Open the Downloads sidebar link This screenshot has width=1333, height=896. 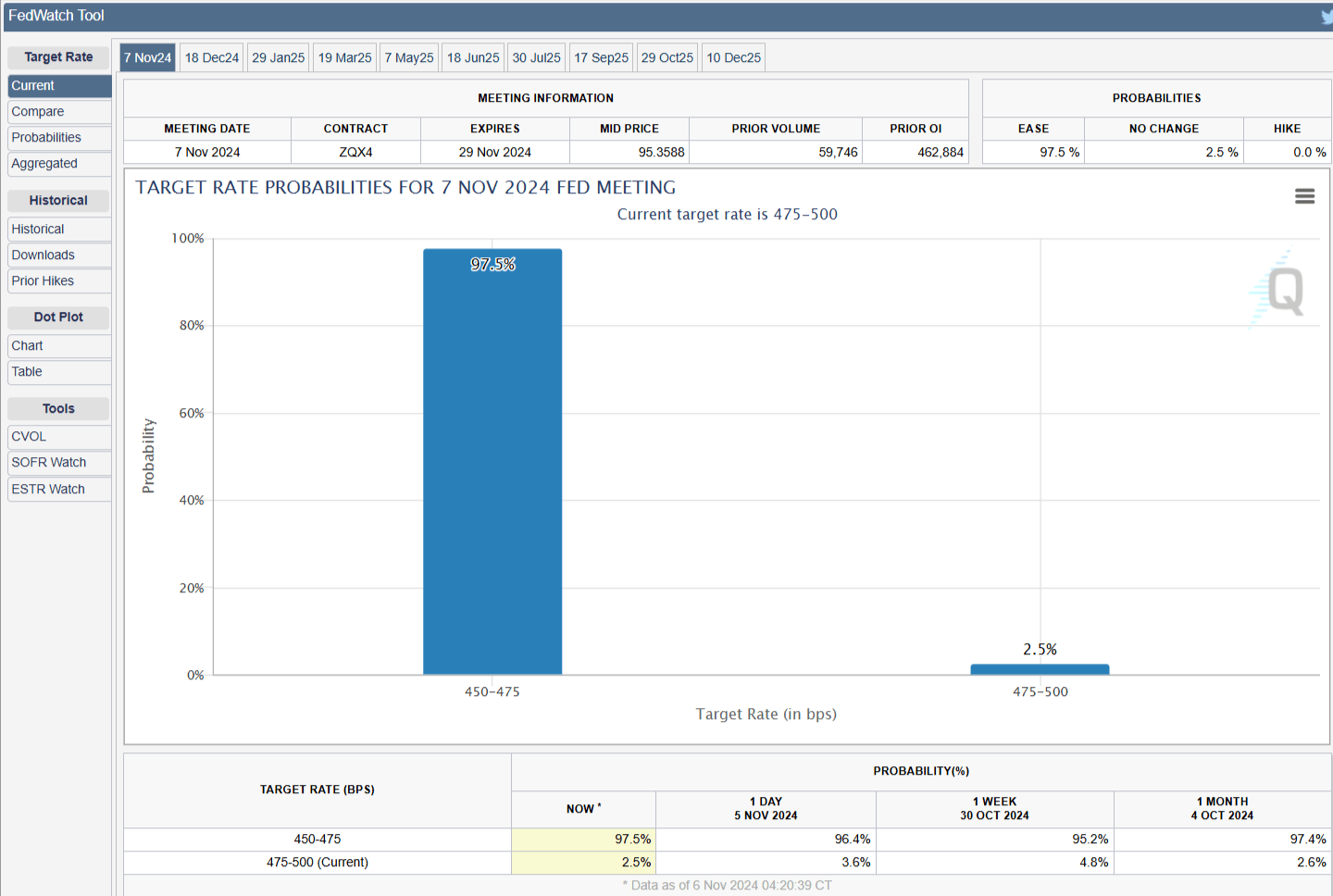pos(43,255)
